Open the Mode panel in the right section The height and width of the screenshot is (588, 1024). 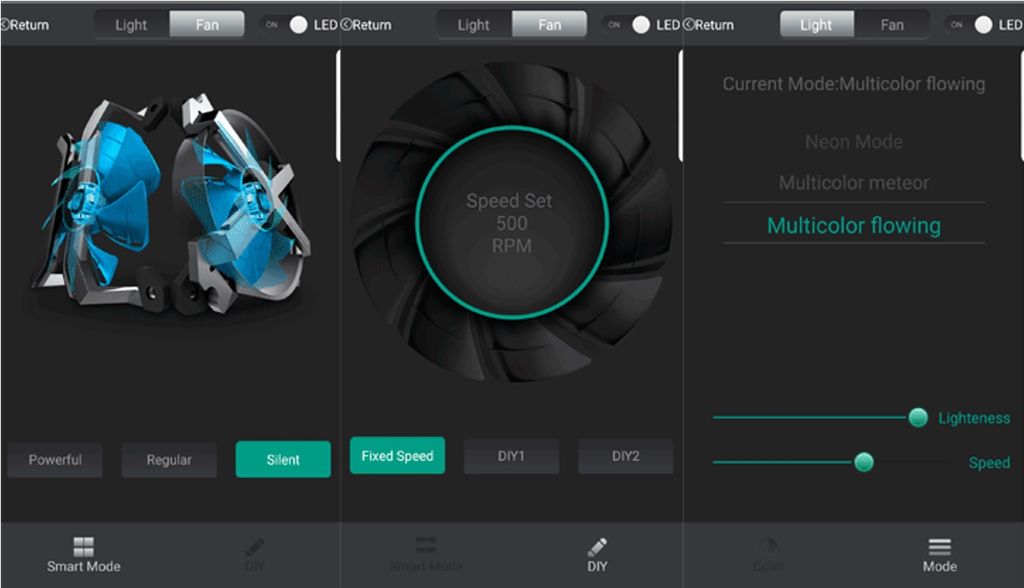[x=940, y=554]
